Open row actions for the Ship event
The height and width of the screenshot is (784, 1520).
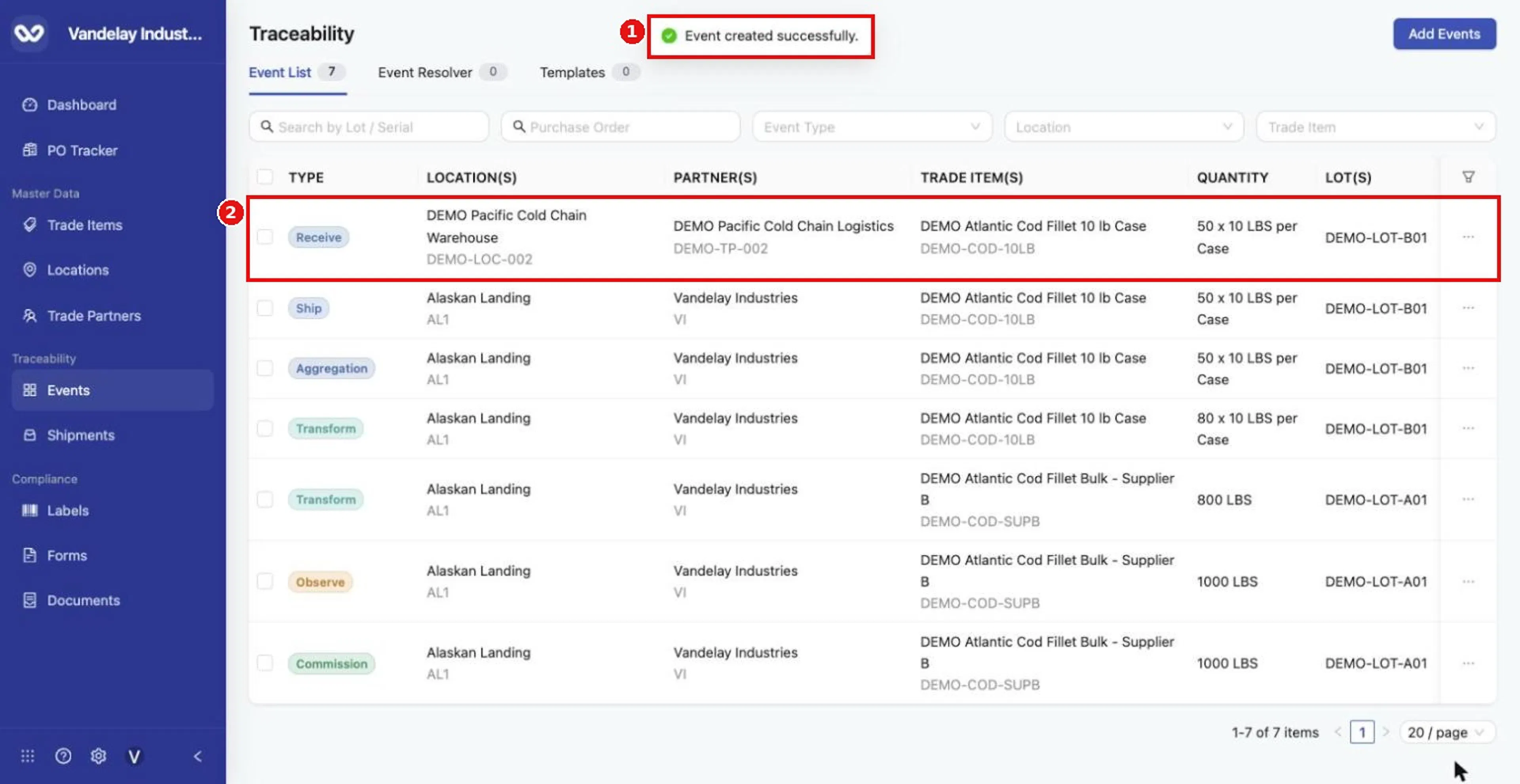(1468, 308)
